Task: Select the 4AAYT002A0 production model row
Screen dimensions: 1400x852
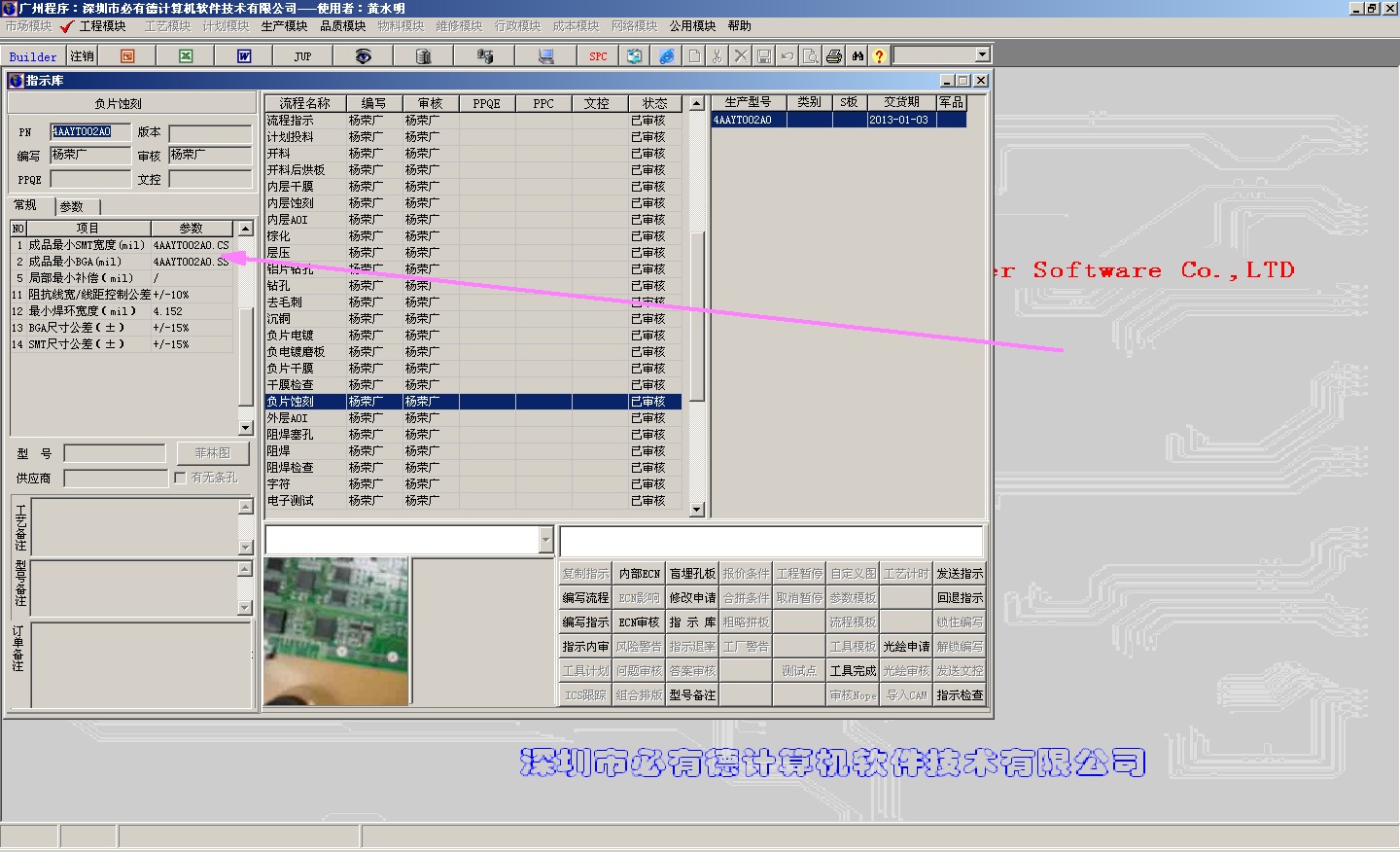Action: click(839, 120)
